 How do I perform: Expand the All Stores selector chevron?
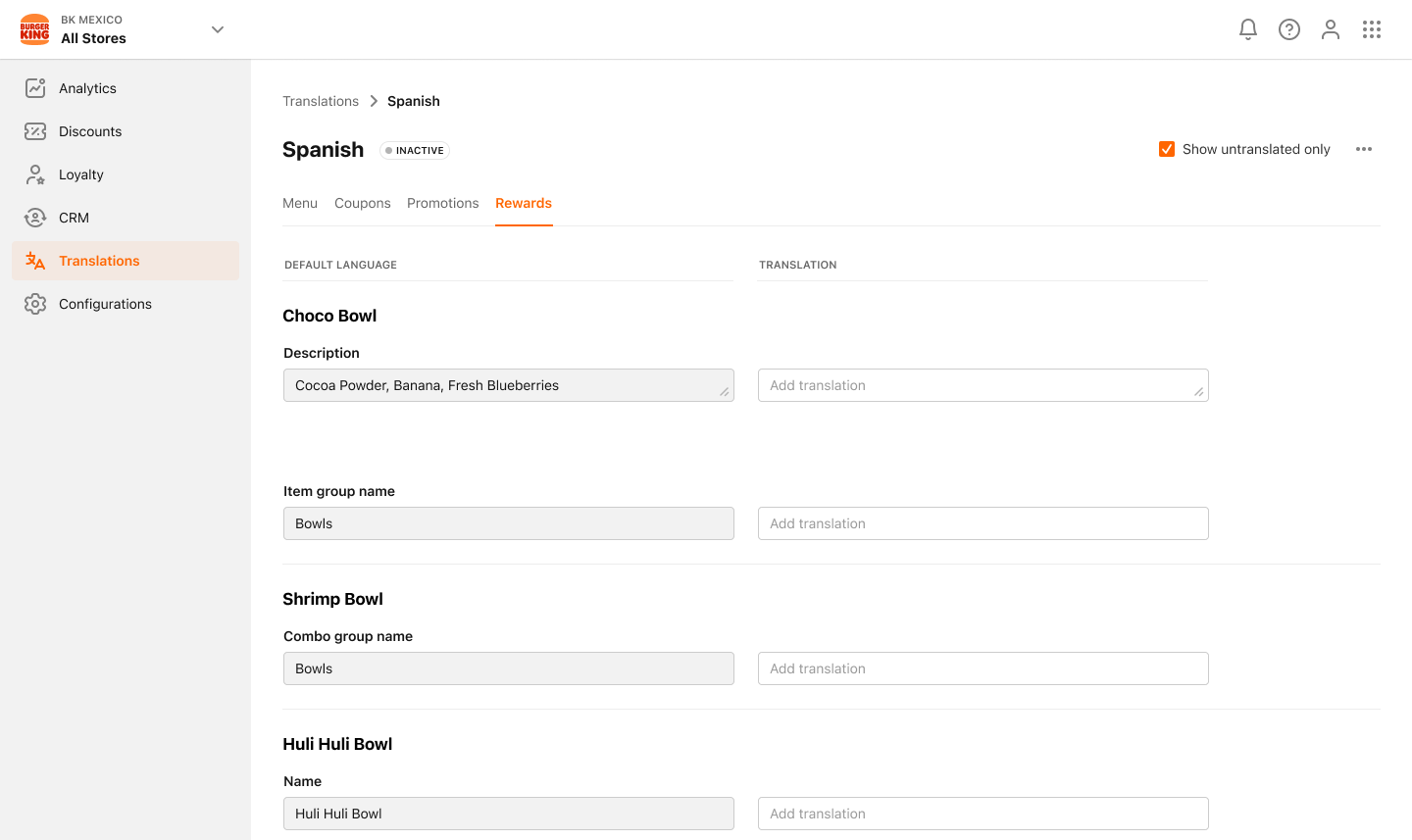coord(218,29)
